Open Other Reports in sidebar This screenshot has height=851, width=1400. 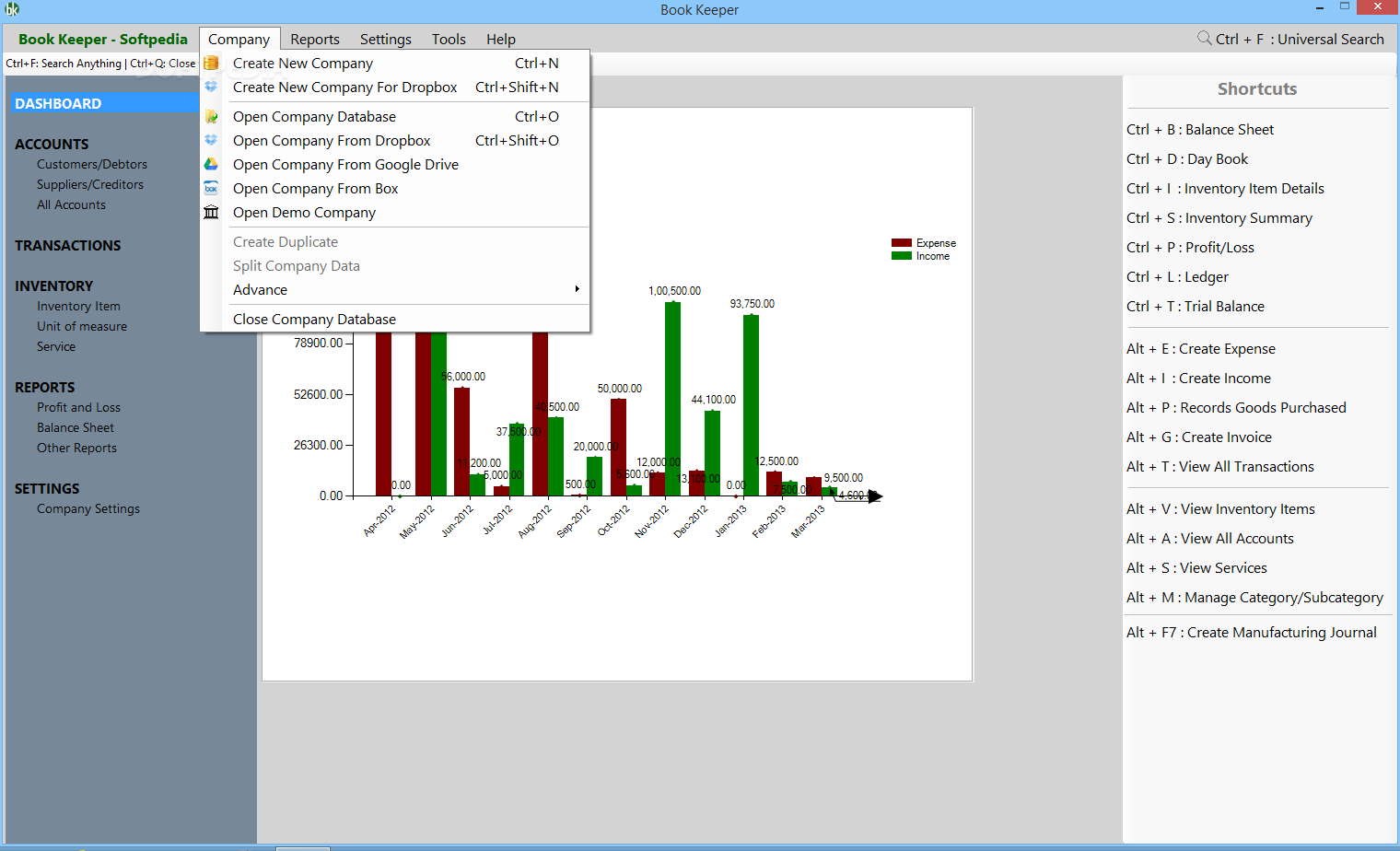[76, 449]
